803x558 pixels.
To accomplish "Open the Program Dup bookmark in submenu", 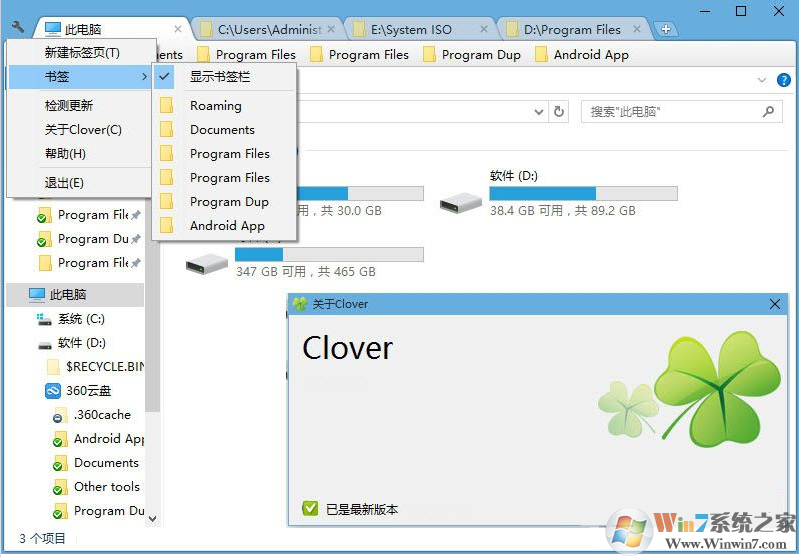I will (x=224, y=202).
